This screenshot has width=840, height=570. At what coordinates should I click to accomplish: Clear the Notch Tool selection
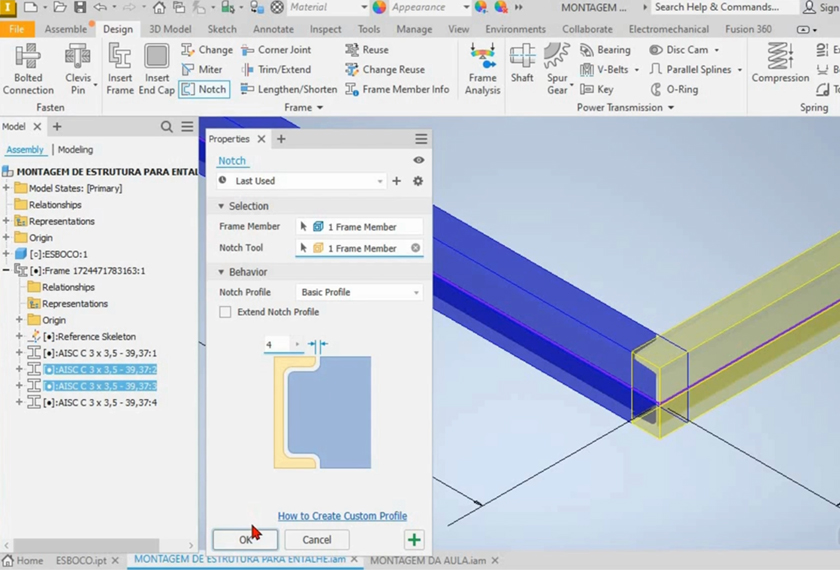(x=415, y=248)
